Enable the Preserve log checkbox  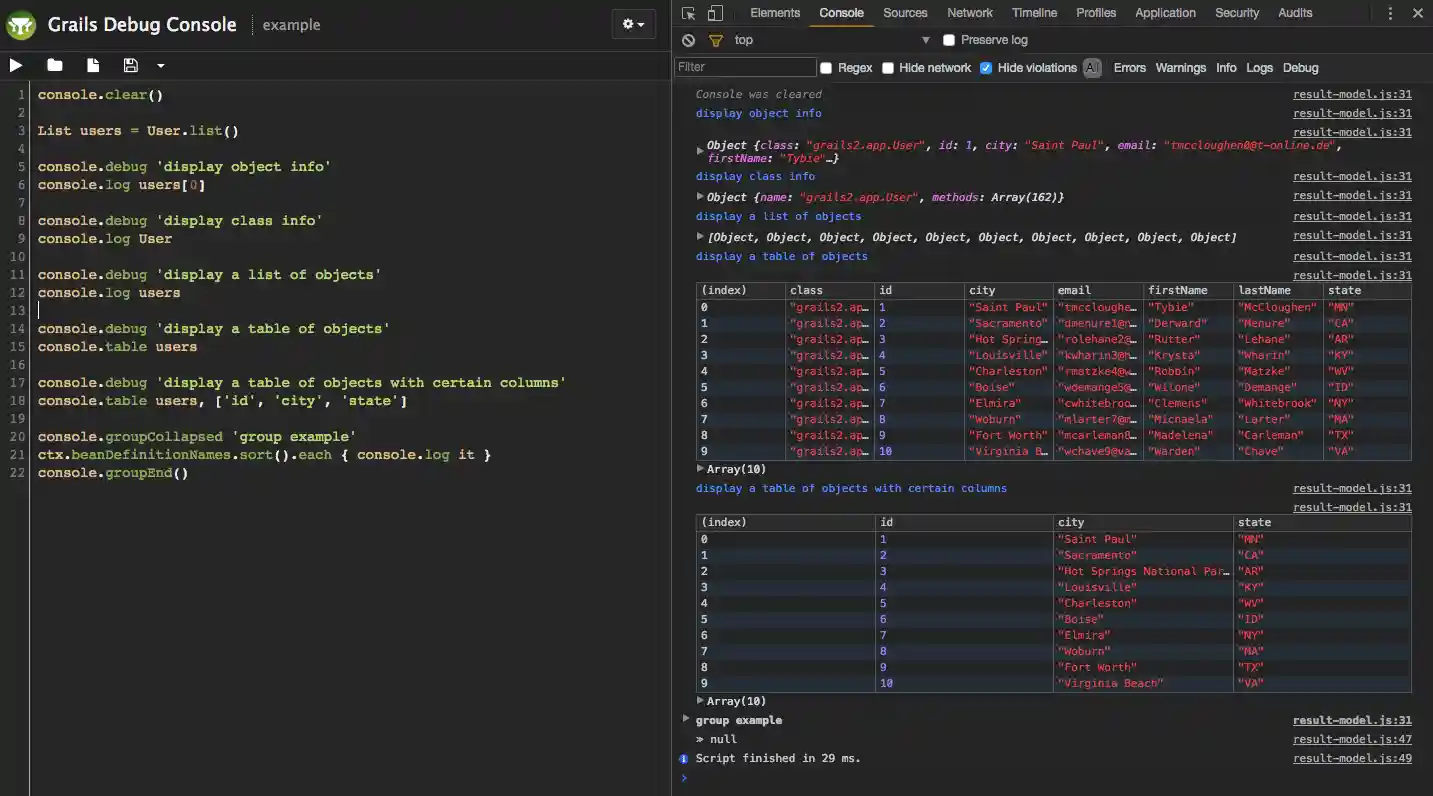[x=949, y=40]
